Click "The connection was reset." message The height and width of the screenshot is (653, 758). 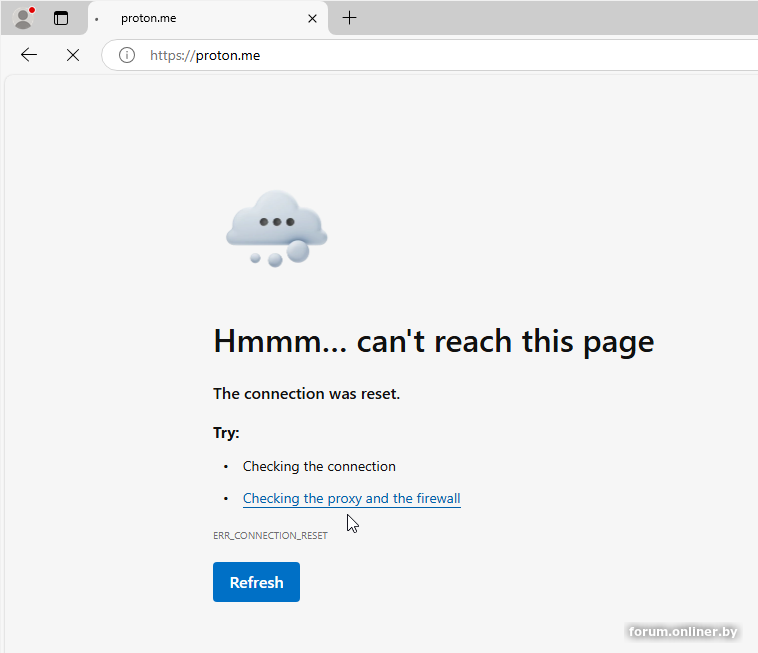(x=306, y=394)
